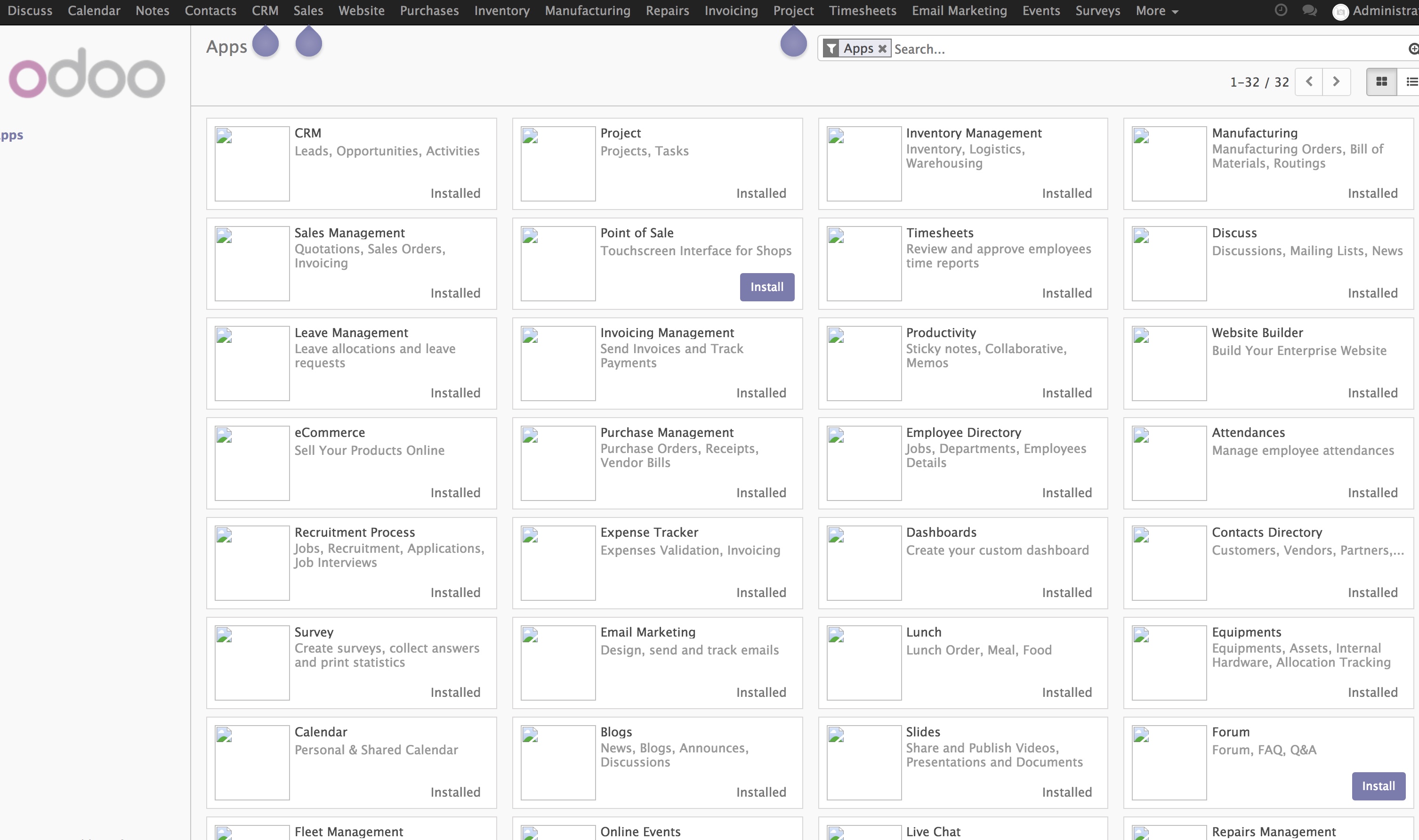This screenshot has height=840, width=1419.
Task: Select the Attendances card title
Action: [1248, 432]
